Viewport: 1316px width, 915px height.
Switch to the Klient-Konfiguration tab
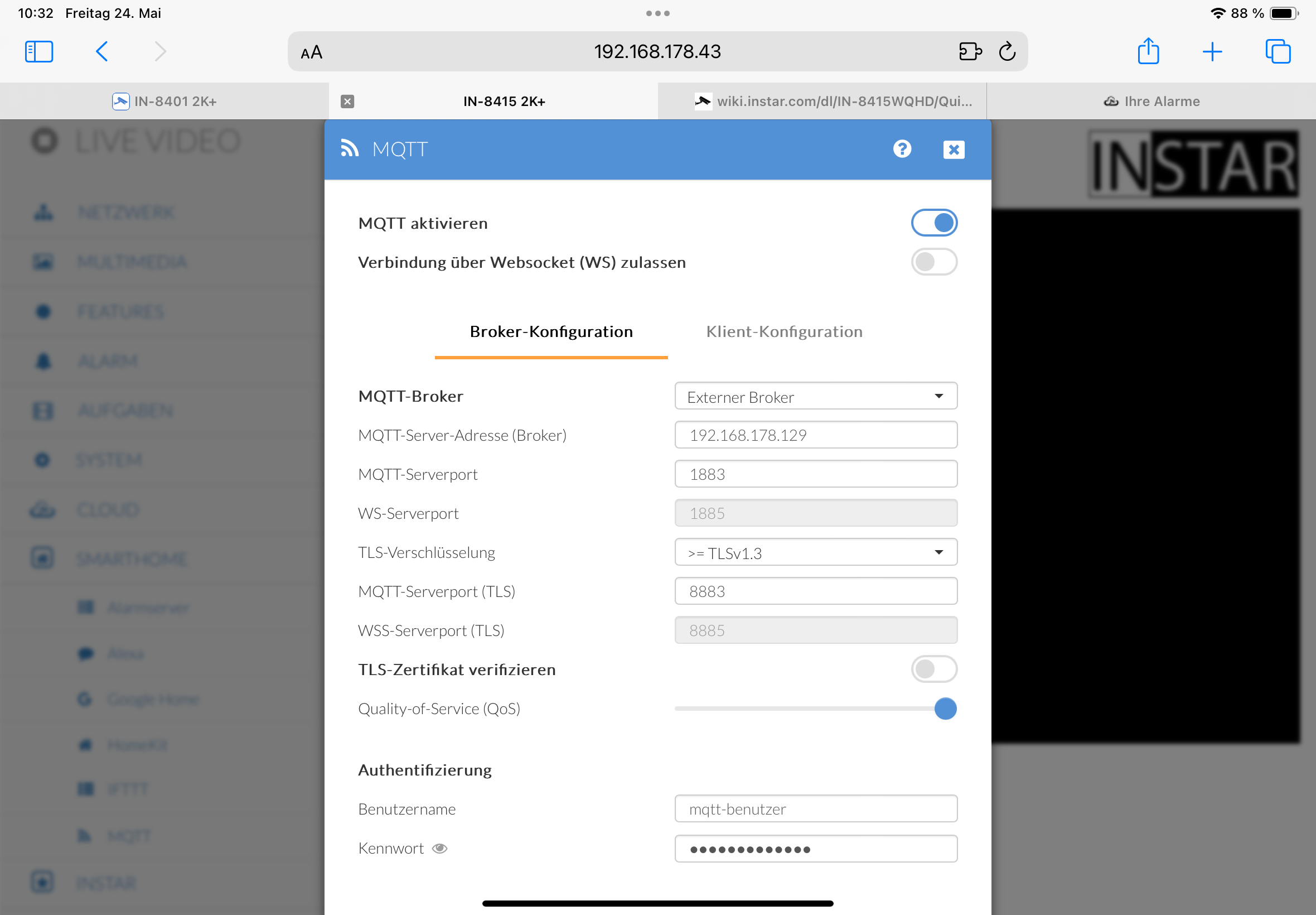point(784,331)
